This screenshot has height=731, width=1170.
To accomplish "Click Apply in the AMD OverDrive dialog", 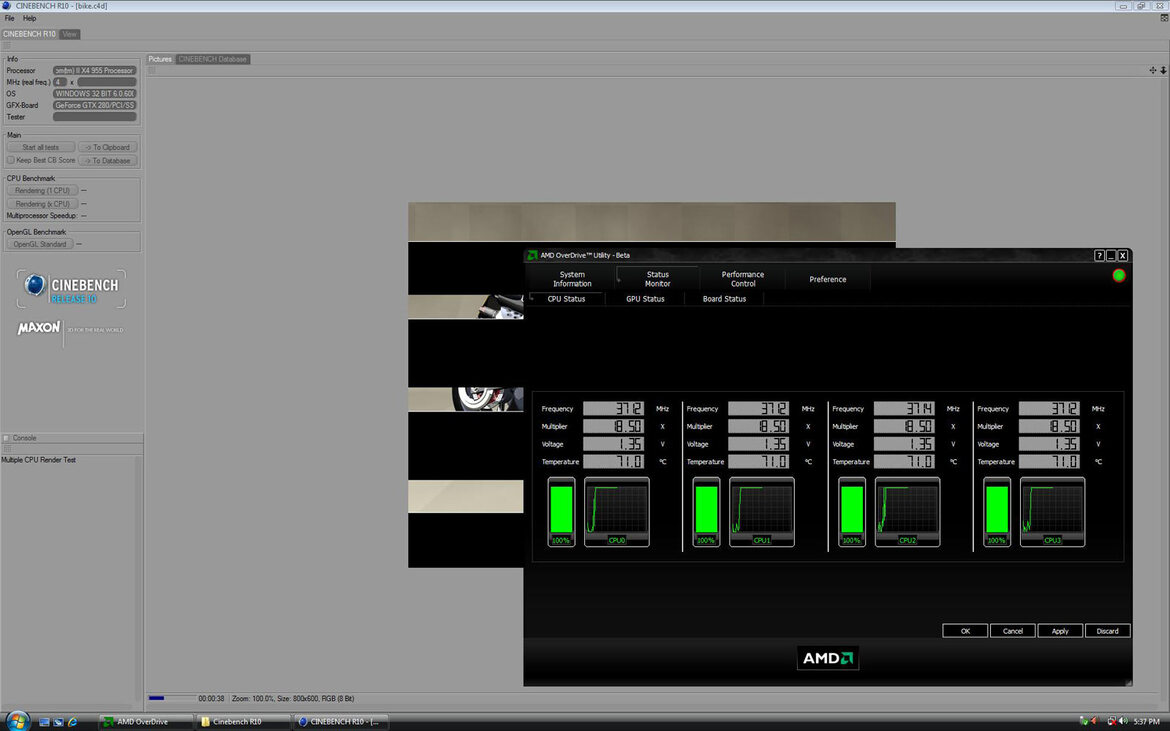I will coord(1060,631).
